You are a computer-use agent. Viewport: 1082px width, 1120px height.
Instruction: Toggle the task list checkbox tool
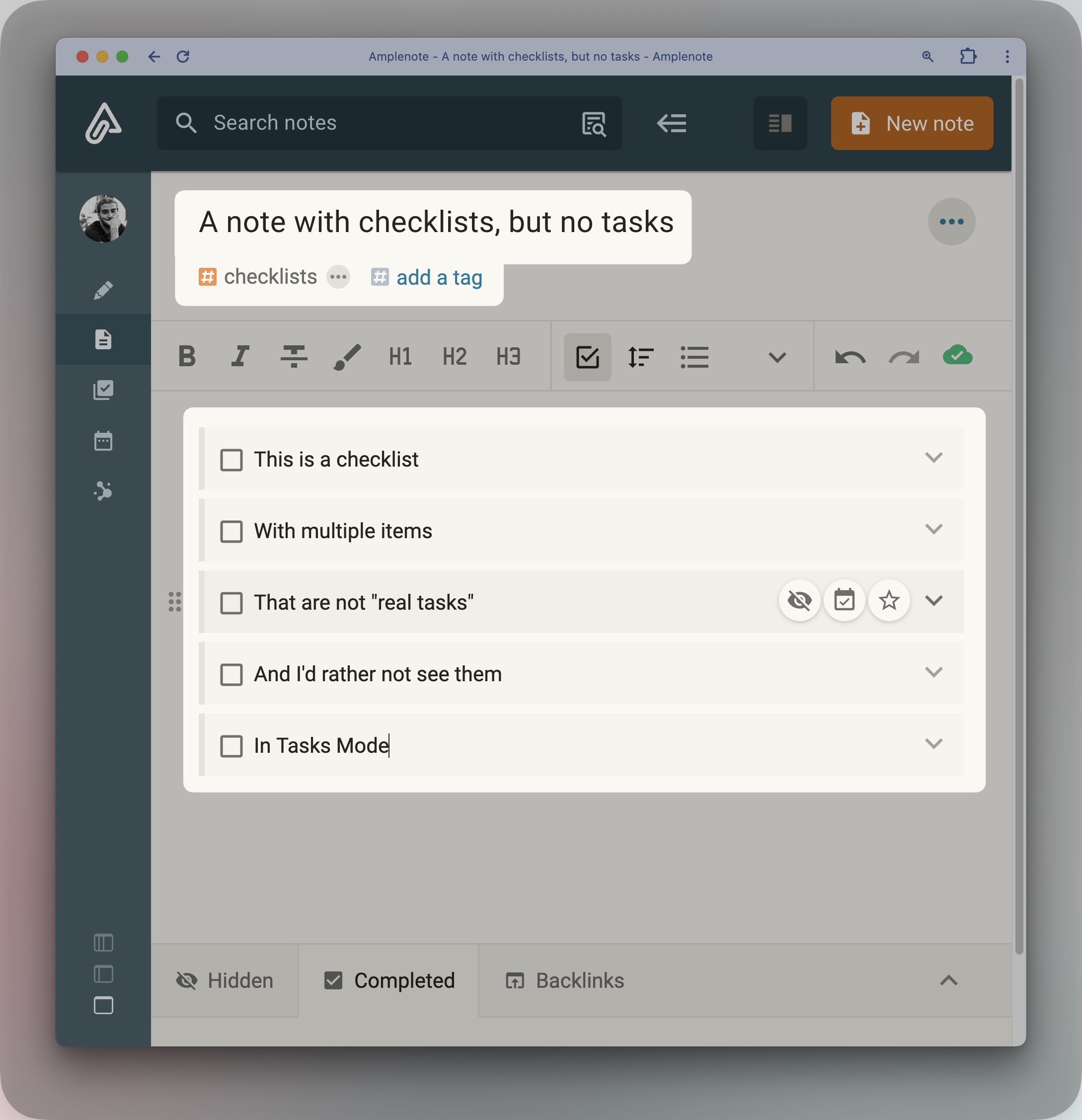(x=587, y=357)
